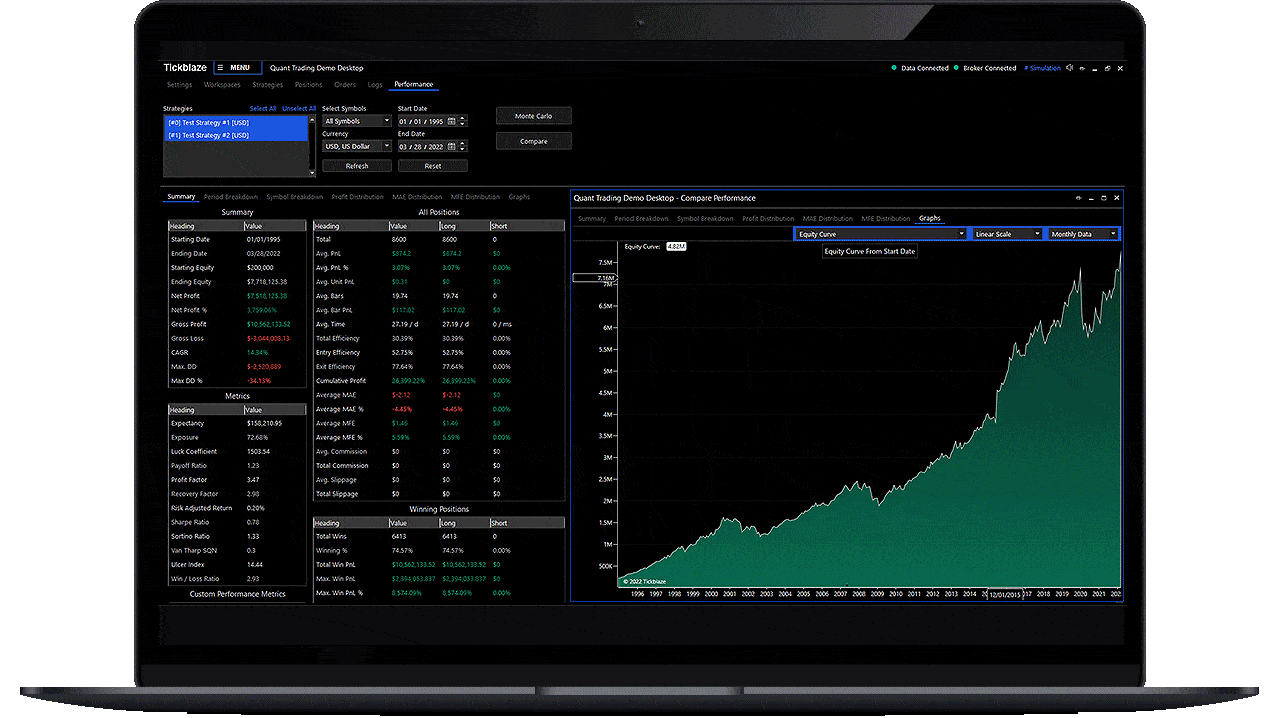Open Period Breakdown tab in left panel

pos(231,197)
